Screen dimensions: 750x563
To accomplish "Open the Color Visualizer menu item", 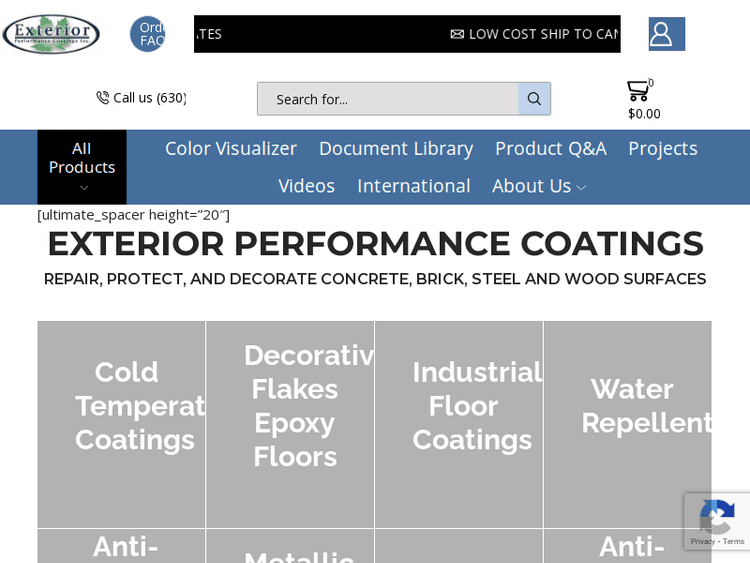I will tap(231, 148).
